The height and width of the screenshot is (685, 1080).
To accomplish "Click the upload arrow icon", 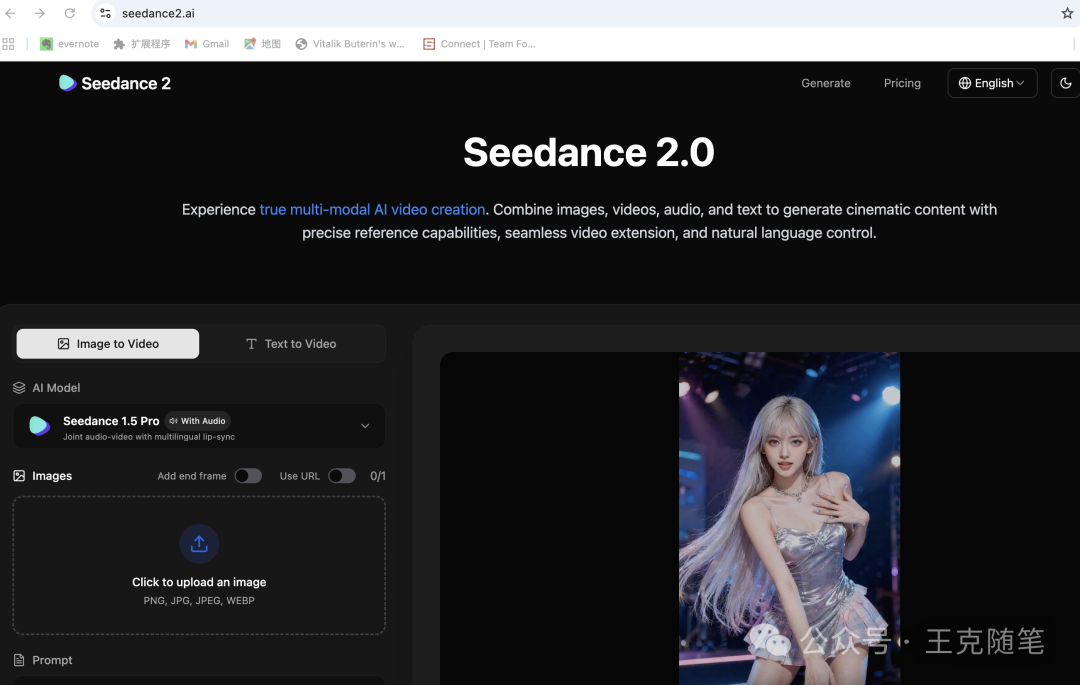I will [199, 544].
